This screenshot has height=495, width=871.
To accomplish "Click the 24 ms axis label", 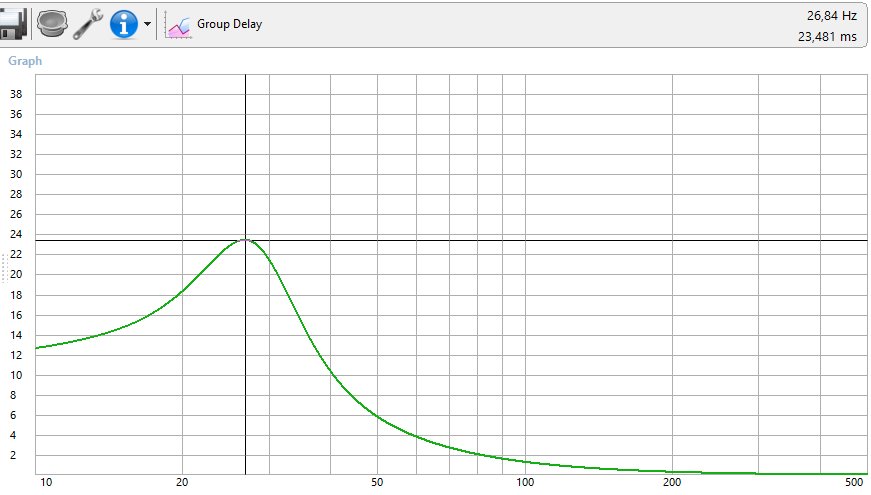I will [16, 234].
